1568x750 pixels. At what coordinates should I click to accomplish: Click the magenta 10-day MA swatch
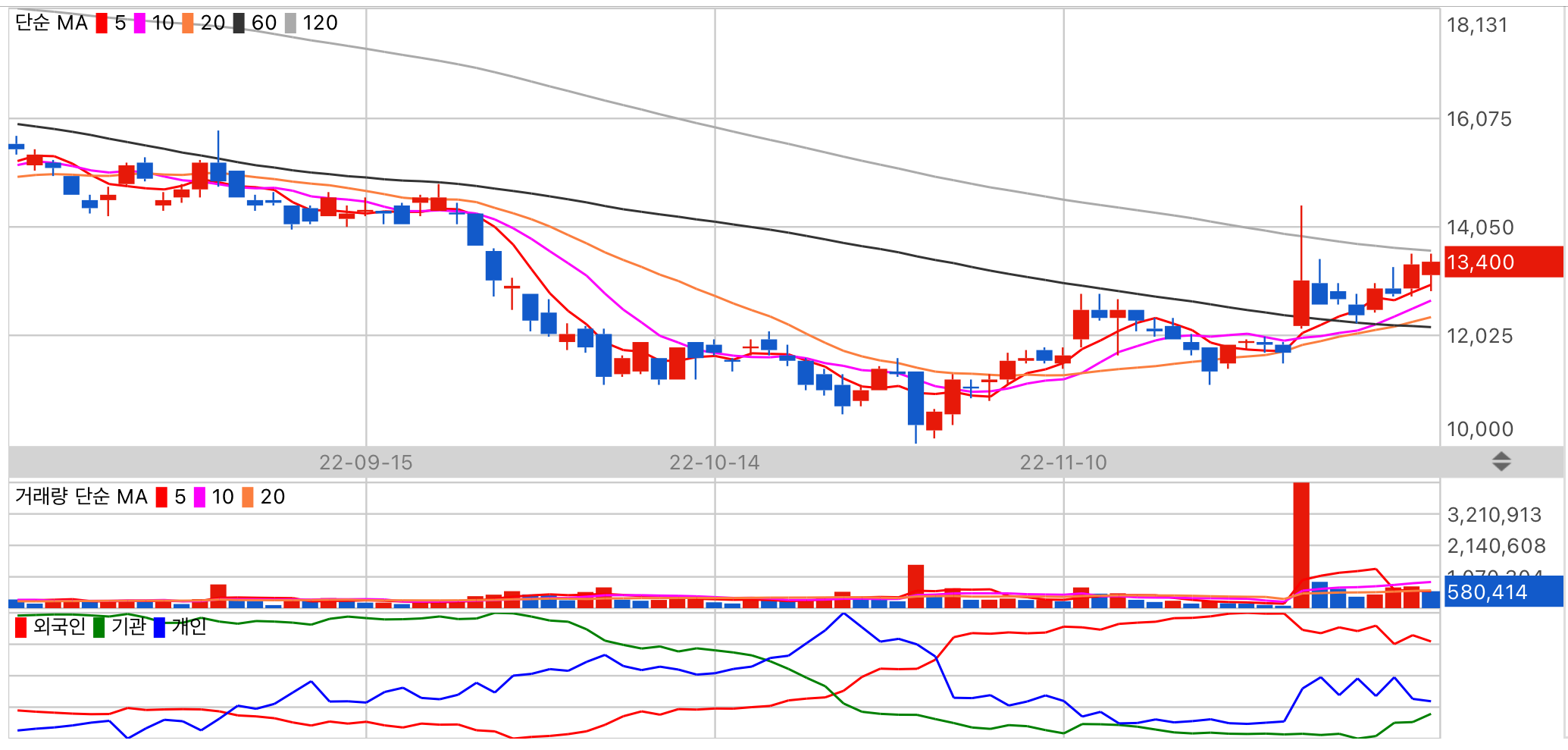point(139,24)
